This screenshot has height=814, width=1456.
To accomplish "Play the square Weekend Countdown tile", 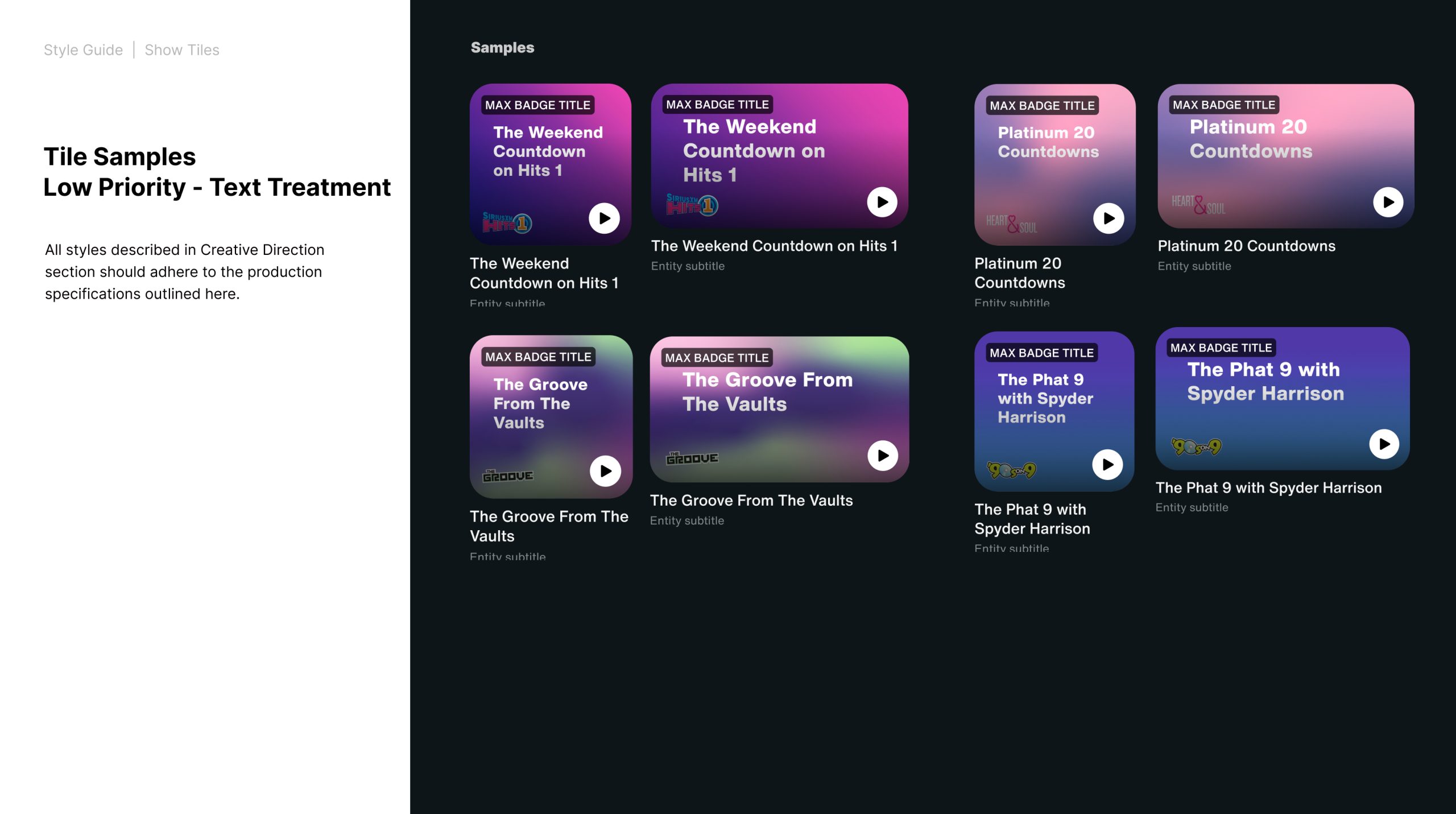I will click(x=604, y=218).
